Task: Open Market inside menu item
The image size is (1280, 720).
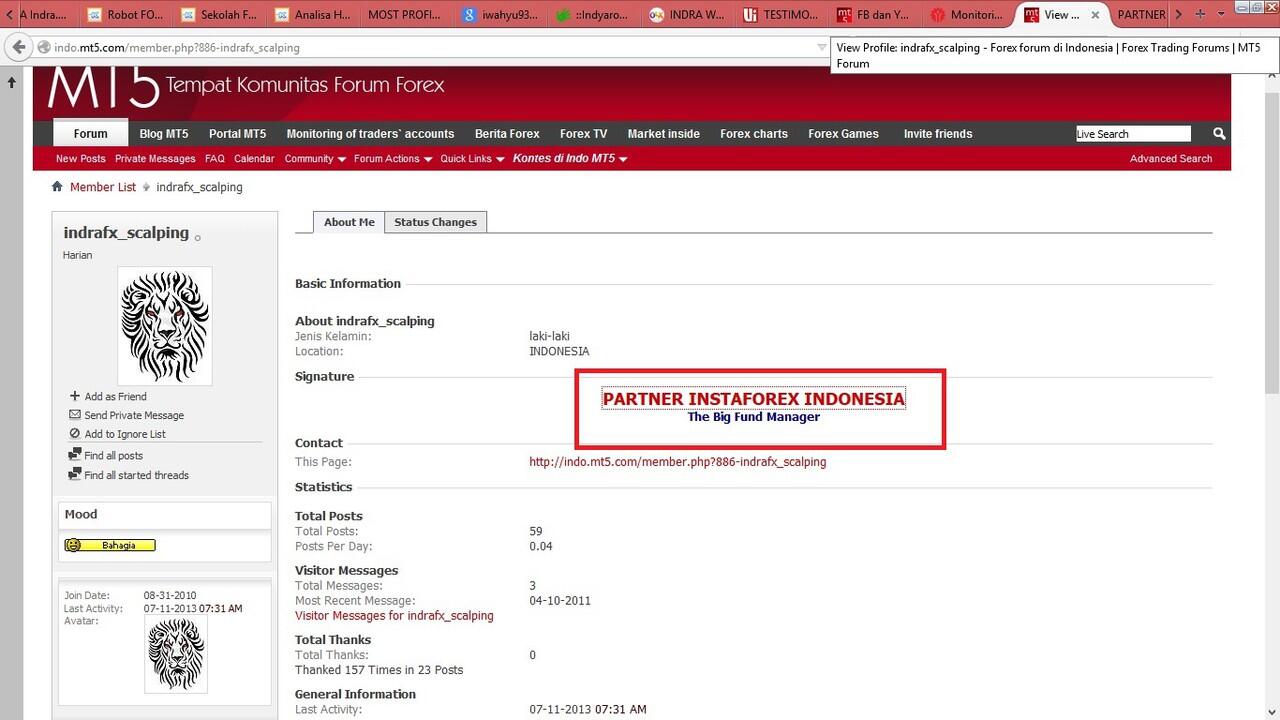Action: click(x=664, y=134)
